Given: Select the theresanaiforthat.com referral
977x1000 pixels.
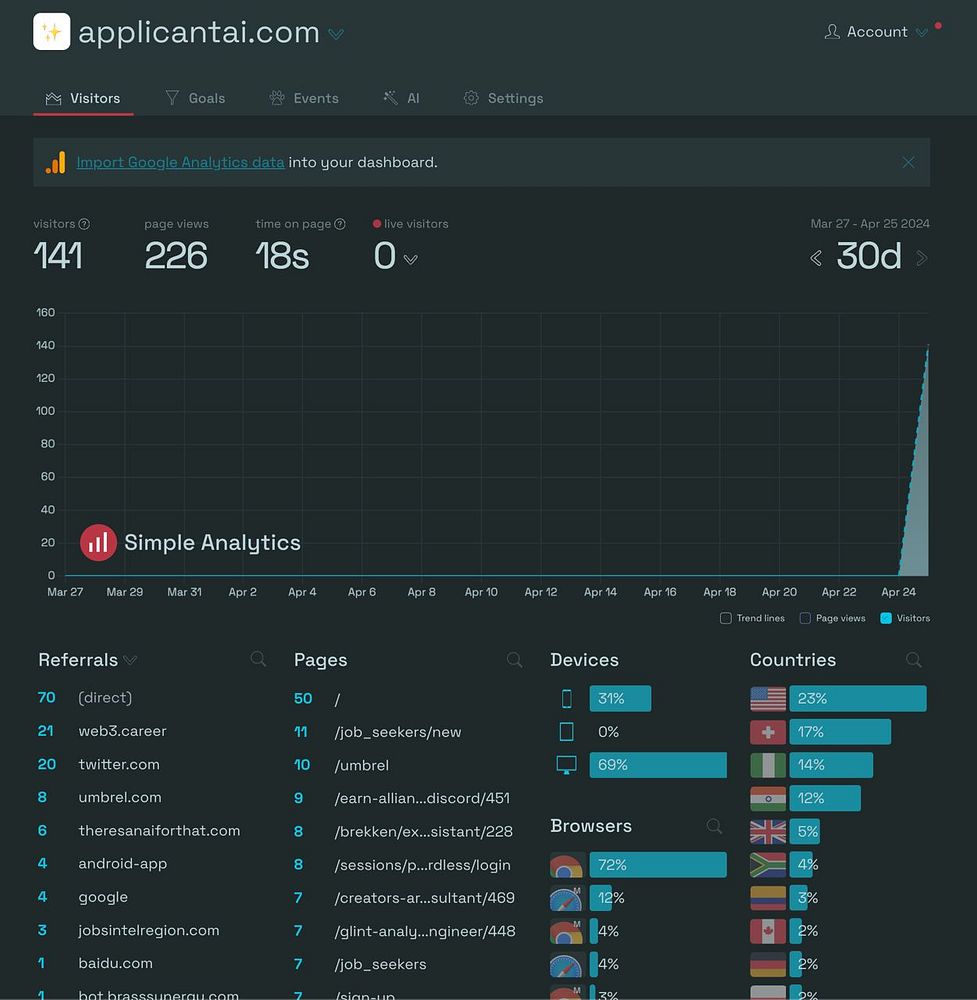Looking at the screenshot, I should pos(152,830).
